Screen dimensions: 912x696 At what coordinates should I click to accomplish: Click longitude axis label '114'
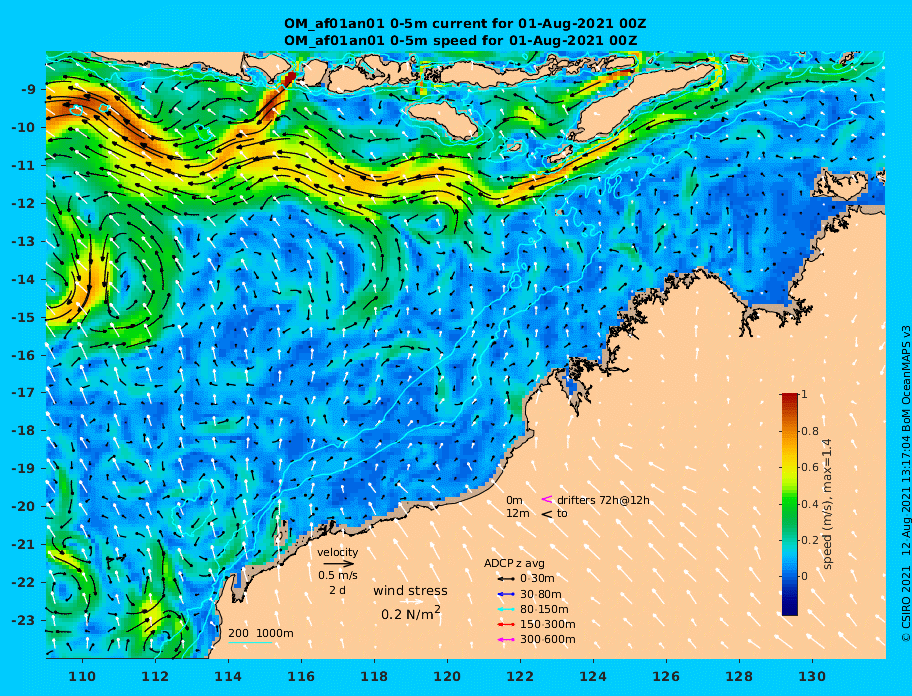pos(228,676)
